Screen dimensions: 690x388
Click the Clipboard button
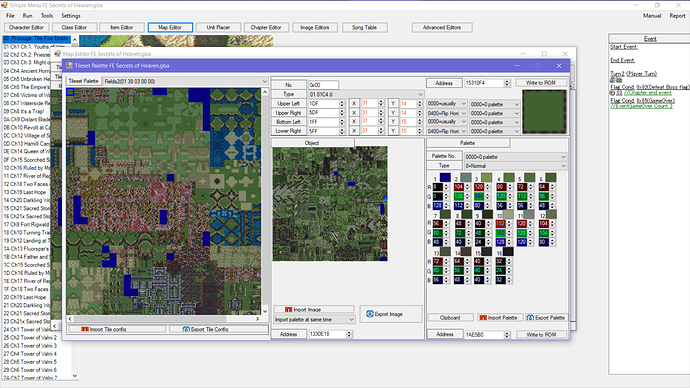click(450, 318)
